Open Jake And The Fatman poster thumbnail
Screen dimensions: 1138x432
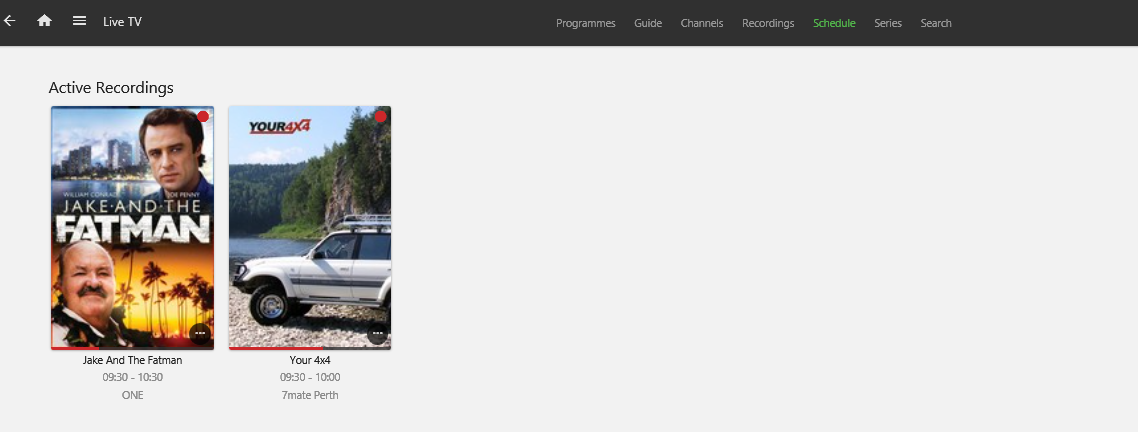(133, 227)
